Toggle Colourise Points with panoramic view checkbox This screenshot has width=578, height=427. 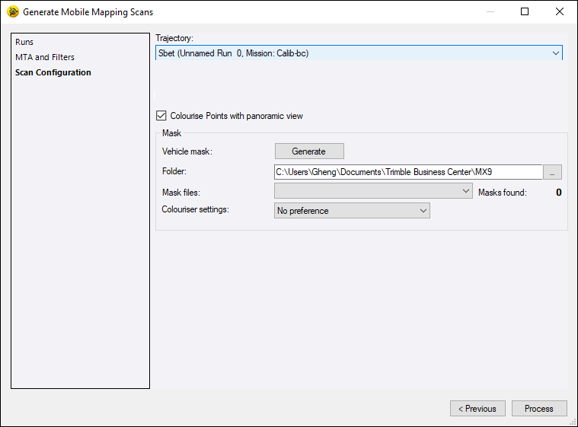click(161, 116)
